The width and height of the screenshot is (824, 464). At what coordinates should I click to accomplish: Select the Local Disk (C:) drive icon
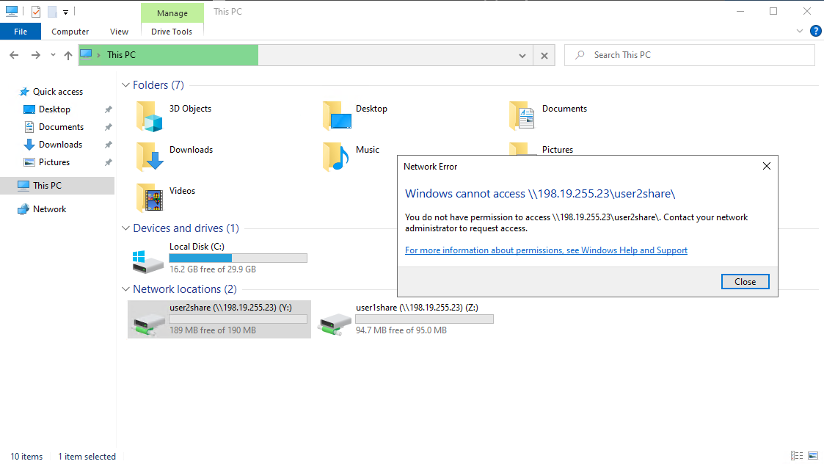click(148, 261)
